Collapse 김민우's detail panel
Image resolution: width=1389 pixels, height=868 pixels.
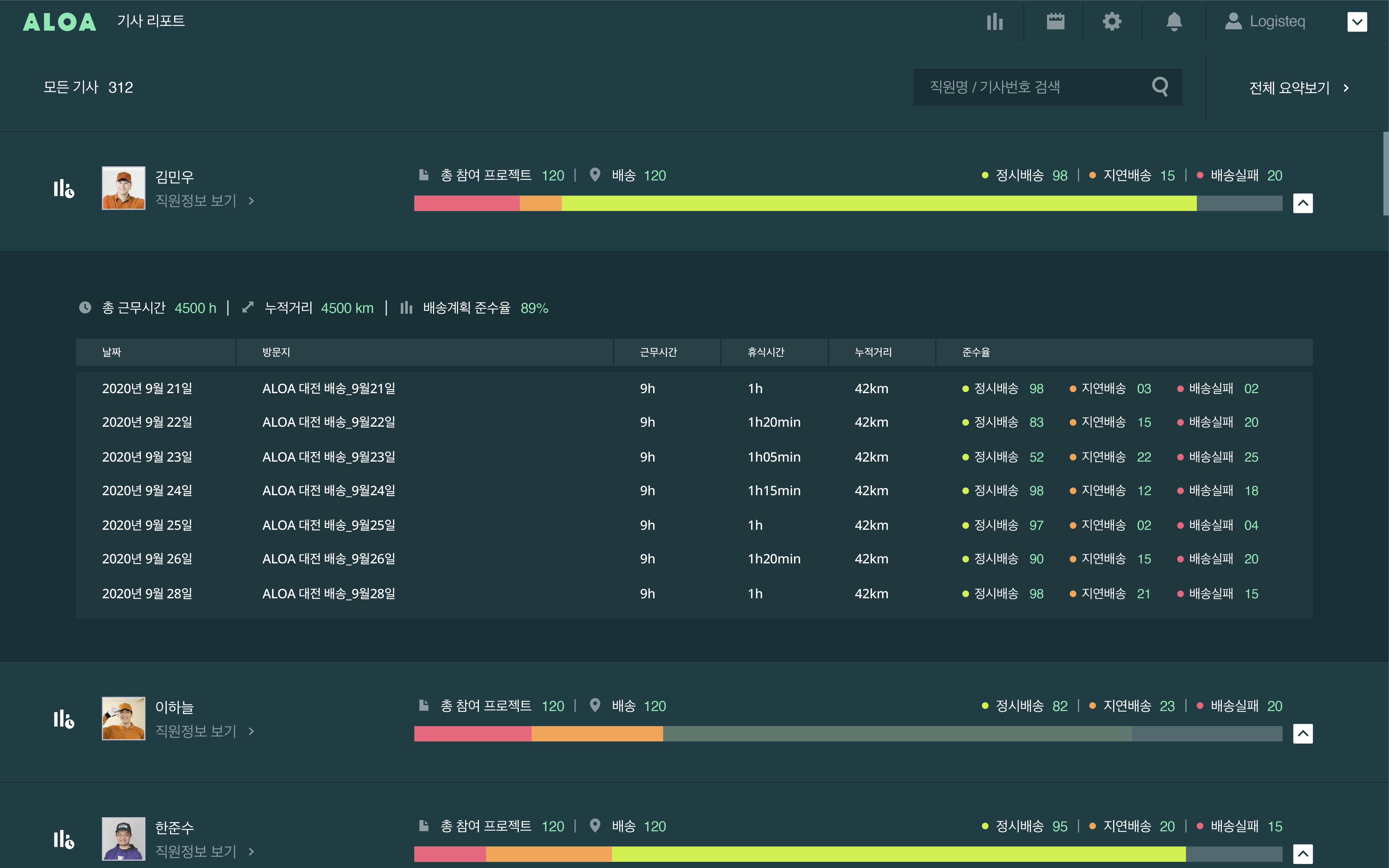click(1303, 203)
